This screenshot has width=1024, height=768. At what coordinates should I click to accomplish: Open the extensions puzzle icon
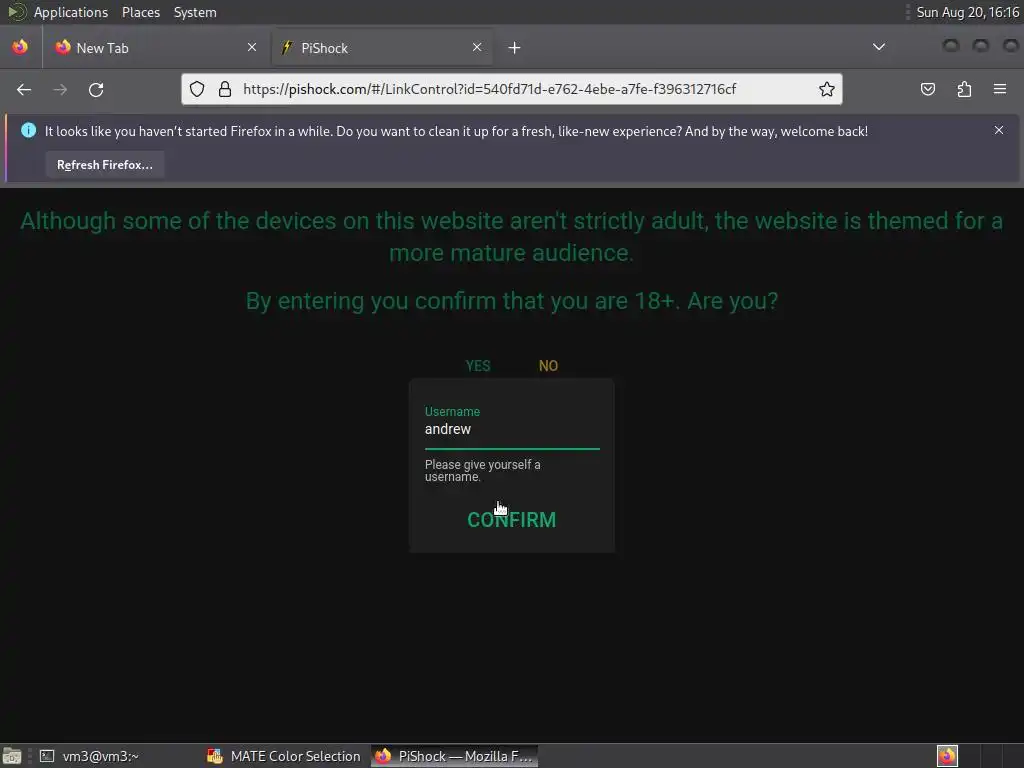coord(964,89)
